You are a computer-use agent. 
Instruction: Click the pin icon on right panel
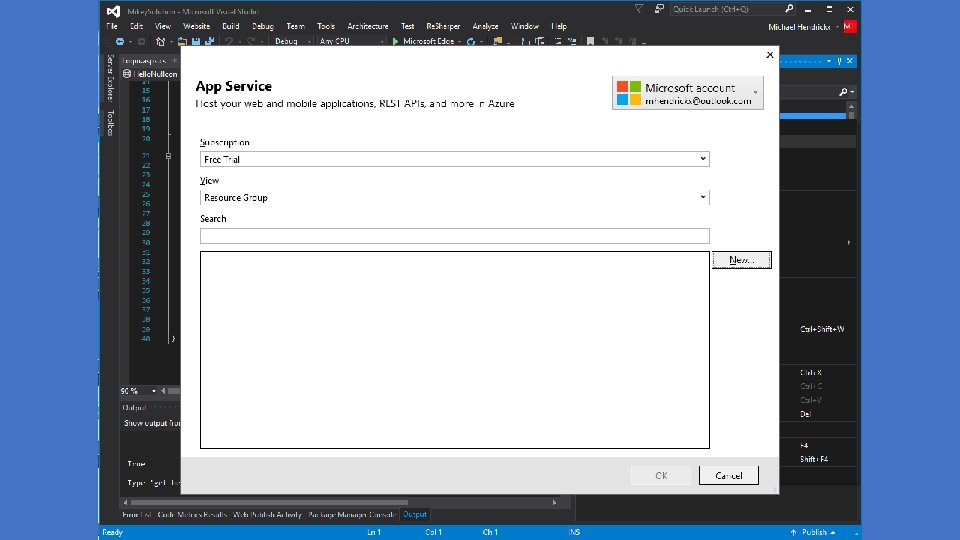pos(839,61)
